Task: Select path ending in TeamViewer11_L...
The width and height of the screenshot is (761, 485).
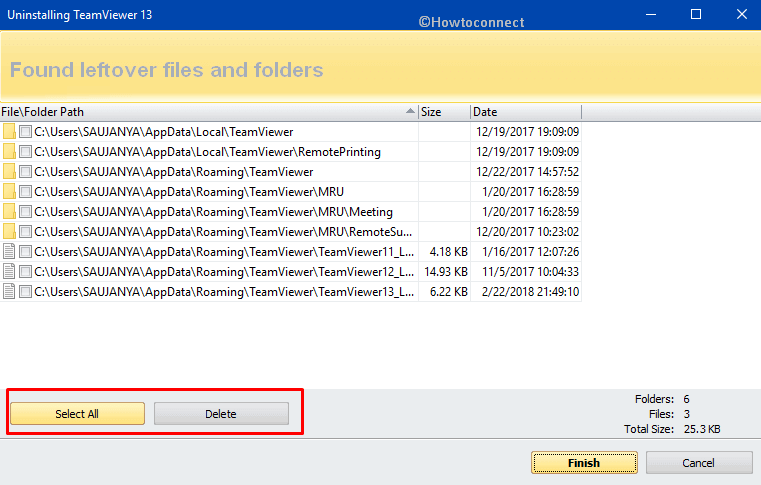Action: 224,251
